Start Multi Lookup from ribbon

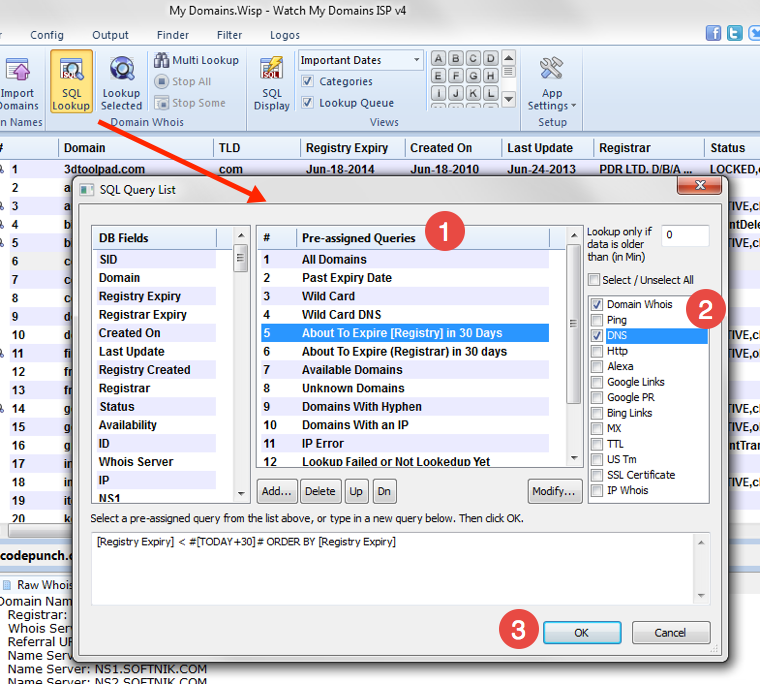196,60
